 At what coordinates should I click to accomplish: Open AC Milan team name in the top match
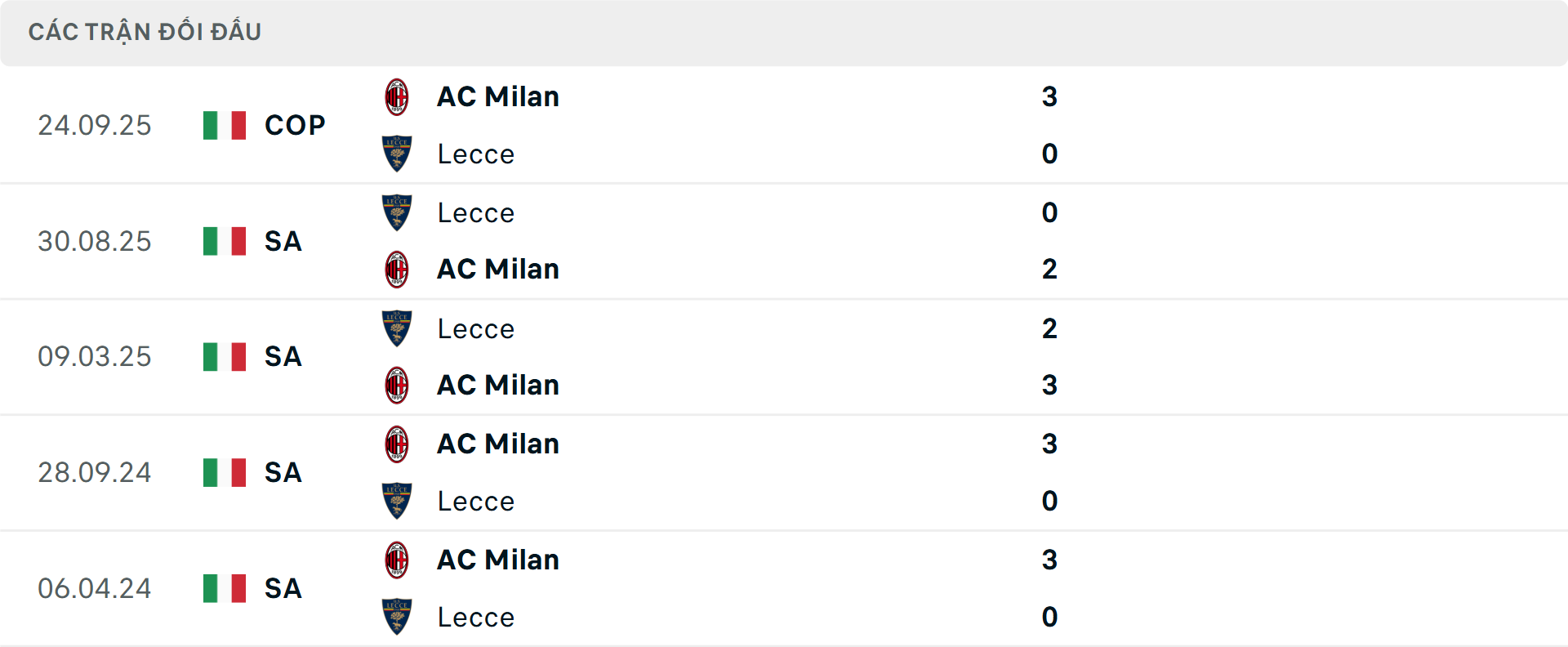tap(498, 96)
